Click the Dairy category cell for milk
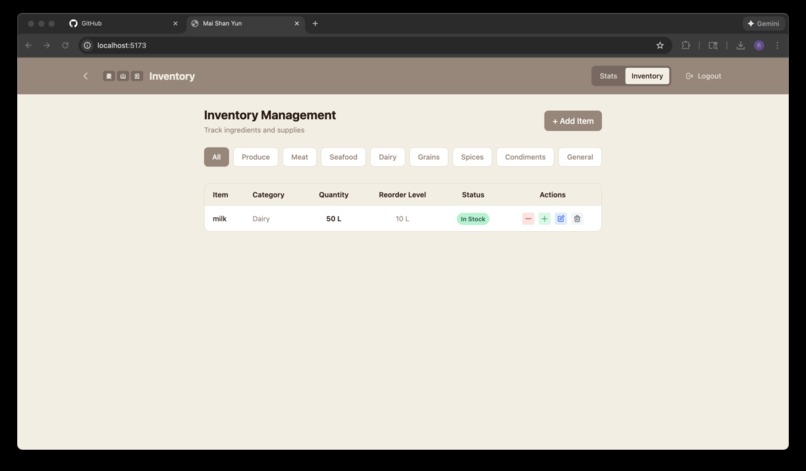This screenshot has height=471, width=806. pyautogui.click(x=261, y=219)
